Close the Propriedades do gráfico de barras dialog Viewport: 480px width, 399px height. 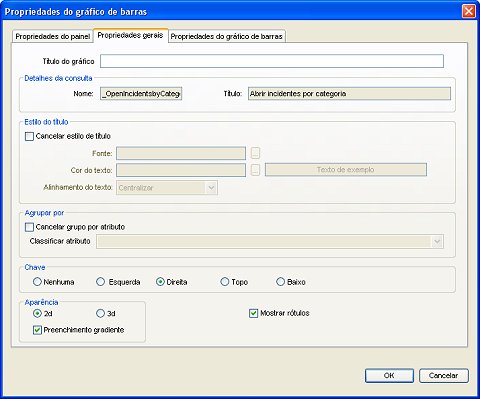point(469,11)
